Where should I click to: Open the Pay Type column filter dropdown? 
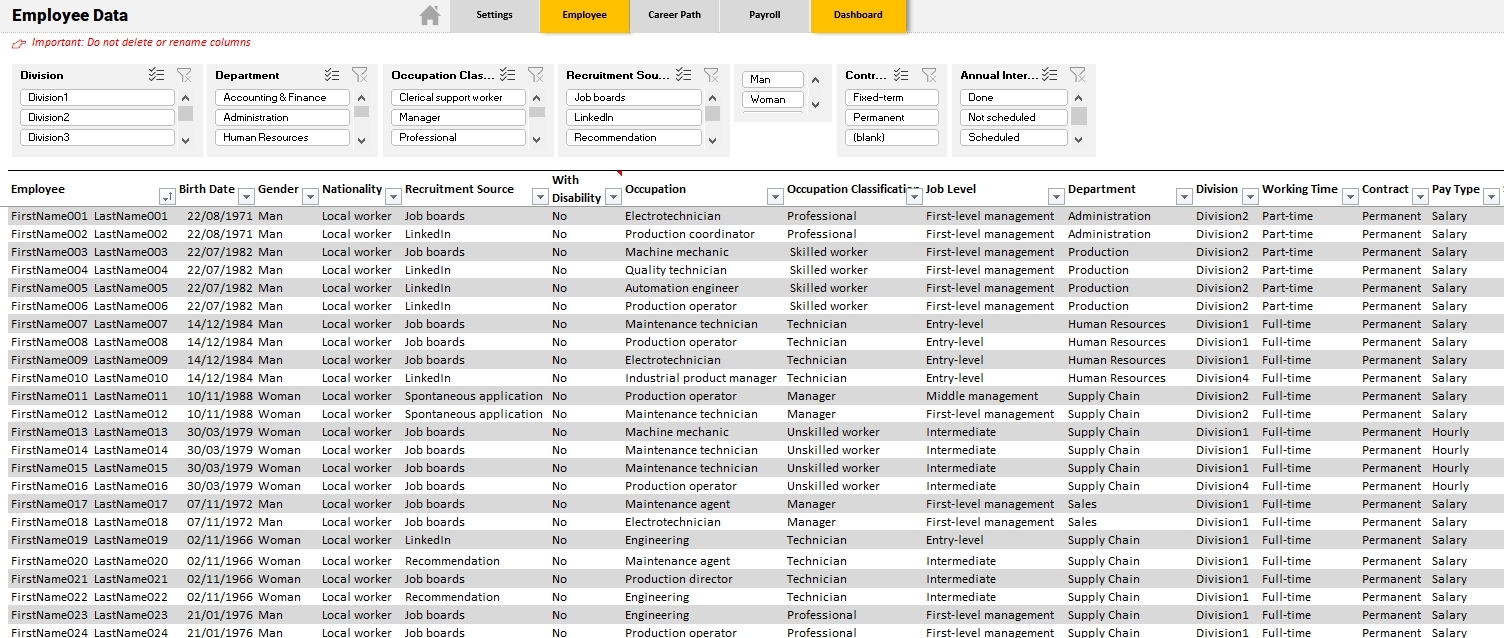pos(1491,197)
